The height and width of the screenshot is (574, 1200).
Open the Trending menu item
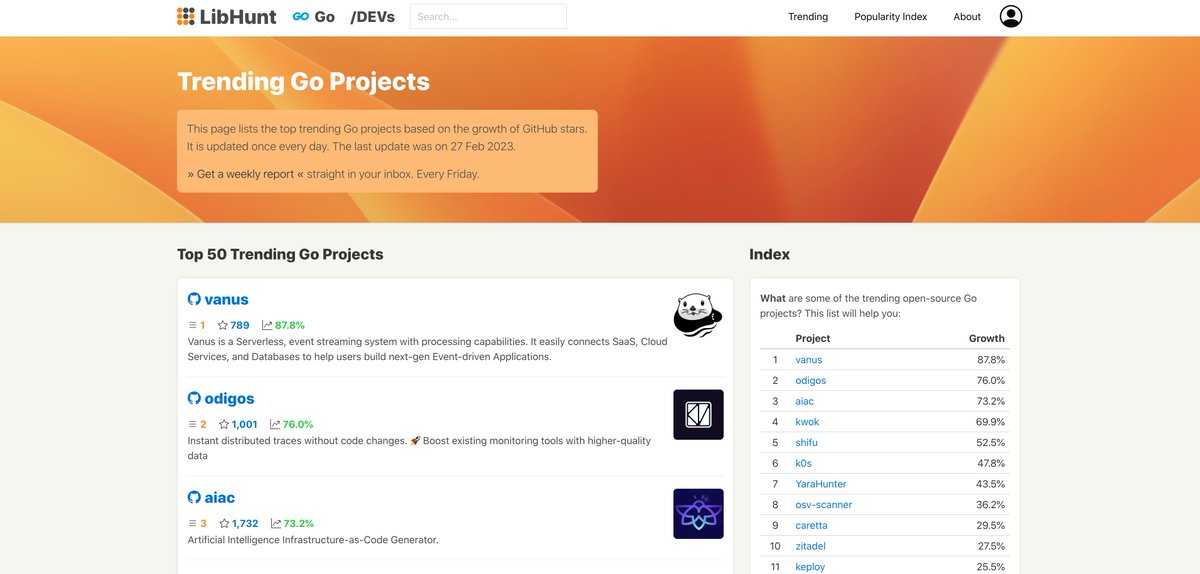coord(808,17)
